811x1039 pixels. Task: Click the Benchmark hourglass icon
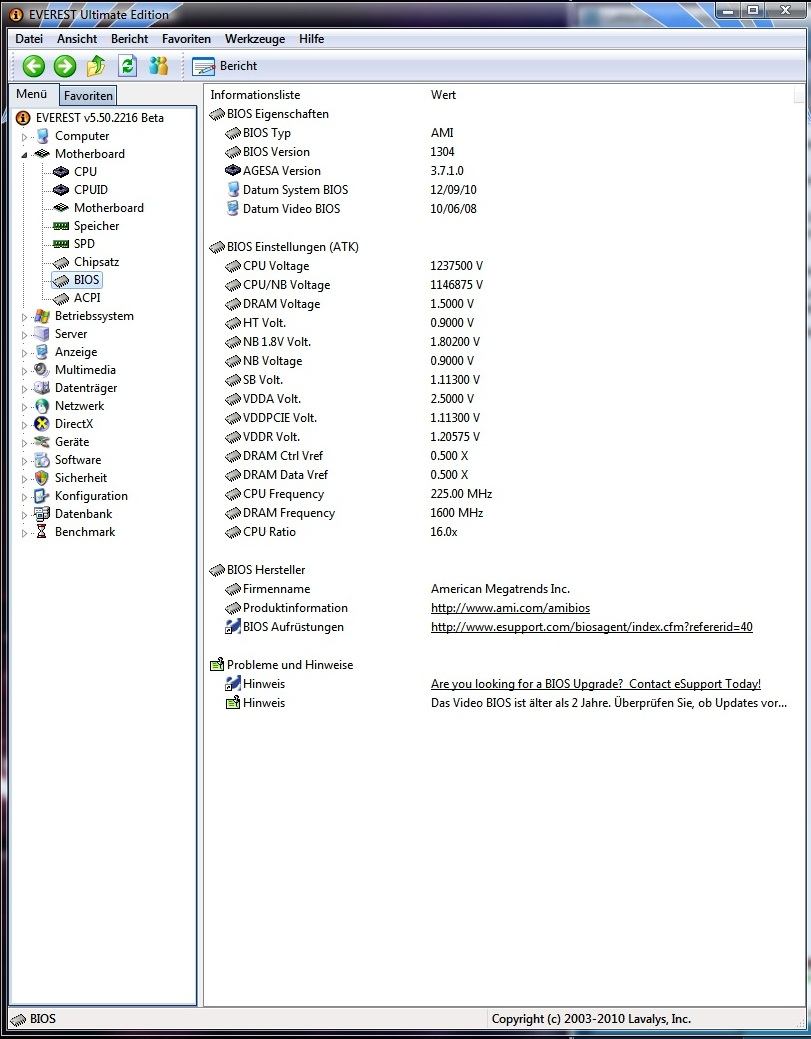pos(42,531)
